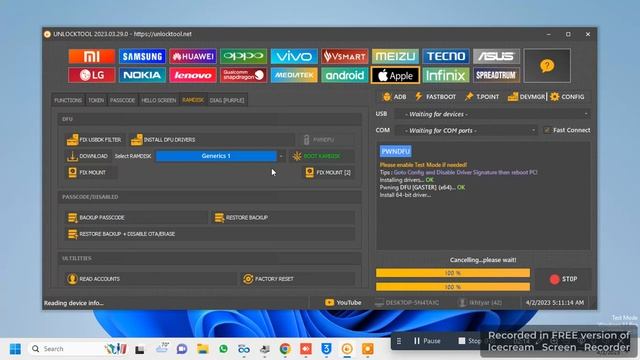Open the Config settings

(567, 97)
